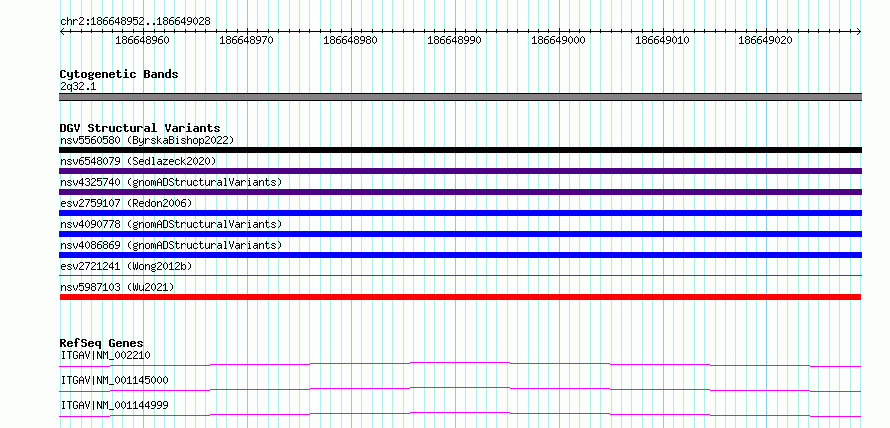Select the thick red nsv5987103 variant bar

(460, 297)
